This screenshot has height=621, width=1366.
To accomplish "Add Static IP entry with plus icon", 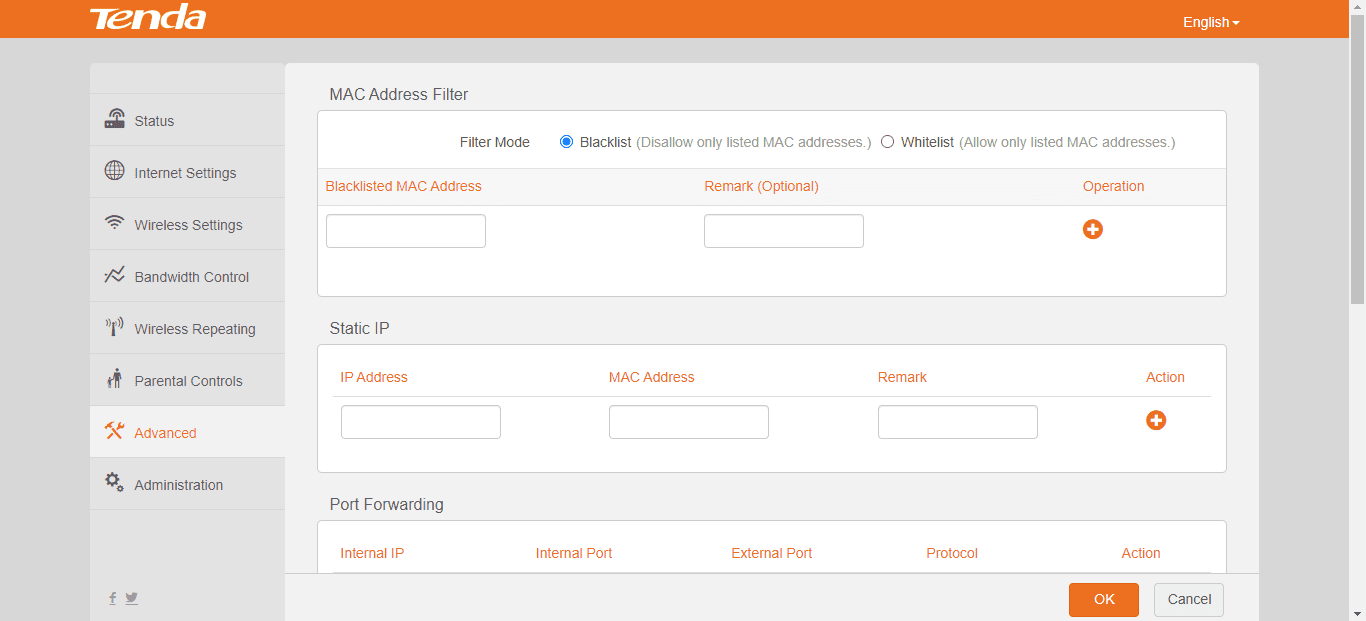I will coord(1156,421).
